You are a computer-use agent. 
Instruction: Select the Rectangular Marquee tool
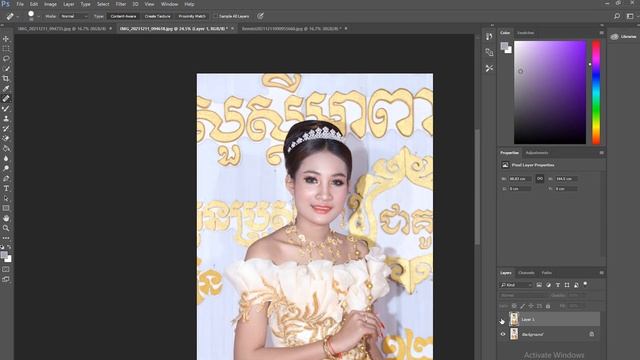click(6, 49)
